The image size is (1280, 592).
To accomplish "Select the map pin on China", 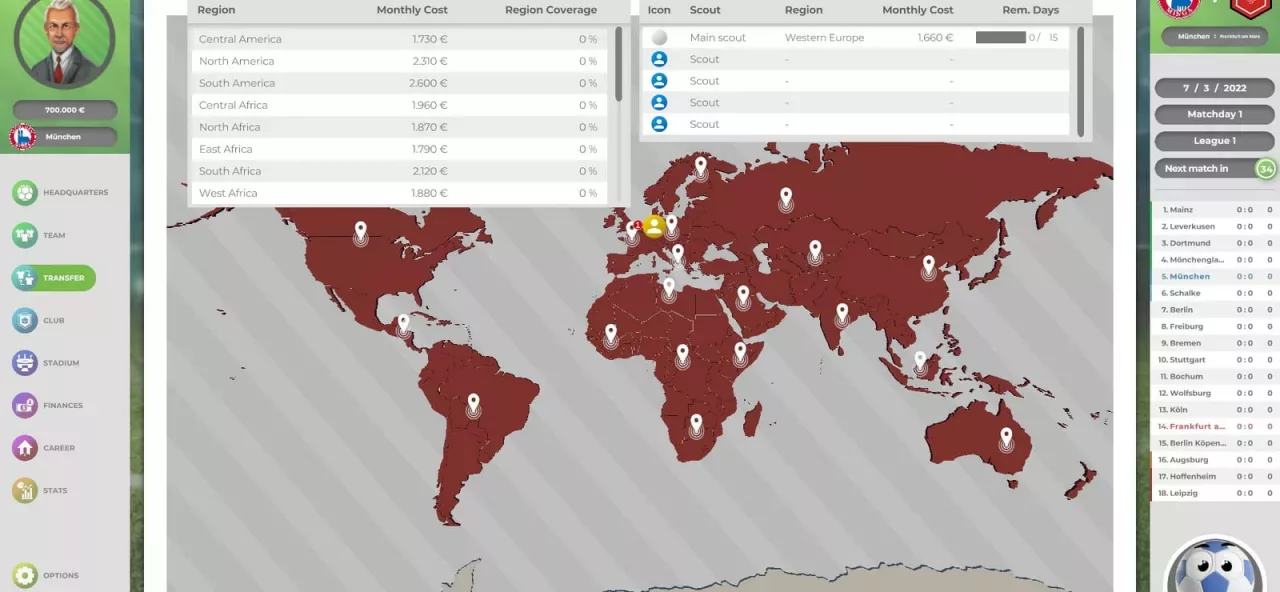I will (928, 267).
